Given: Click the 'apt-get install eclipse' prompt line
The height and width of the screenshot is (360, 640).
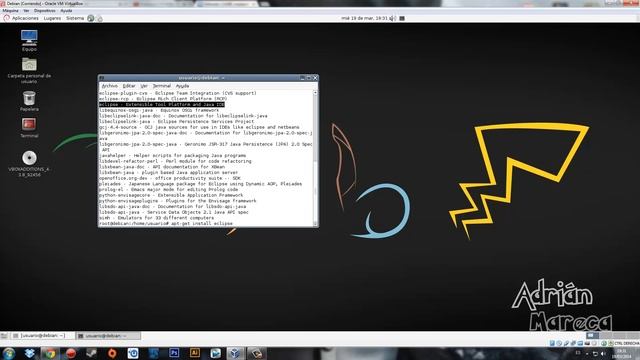Looking at the screenshot, I should (x=166, y=224).
